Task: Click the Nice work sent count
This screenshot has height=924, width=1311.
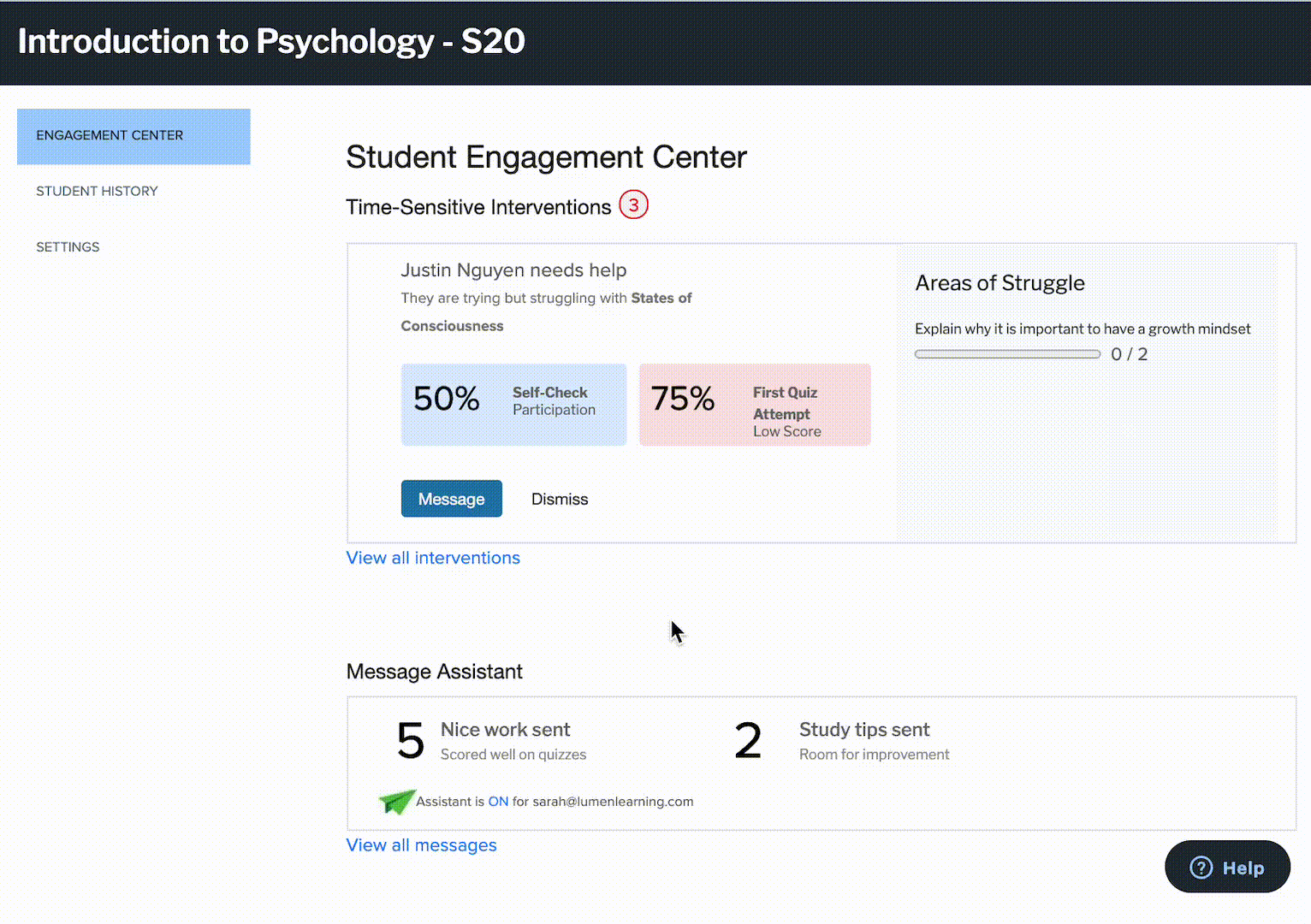Action: click(x=411, y=741)
